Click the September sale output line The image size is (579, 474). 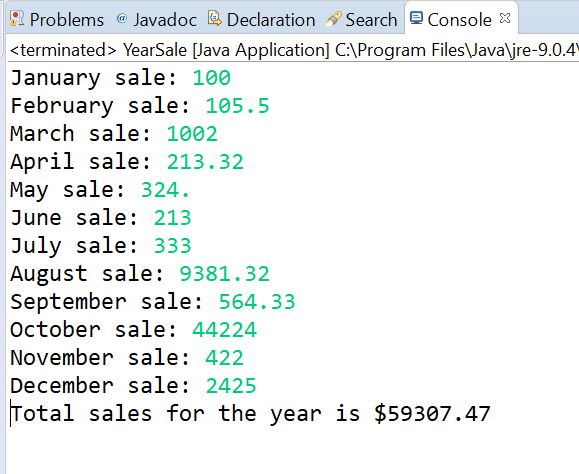tap(153, 302)
